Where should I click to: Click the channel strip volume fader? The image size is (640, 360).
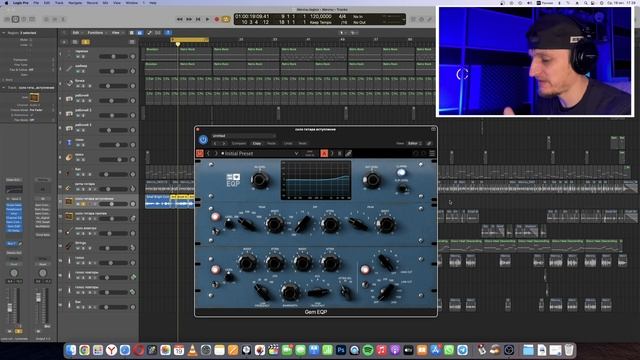point(10,308)
